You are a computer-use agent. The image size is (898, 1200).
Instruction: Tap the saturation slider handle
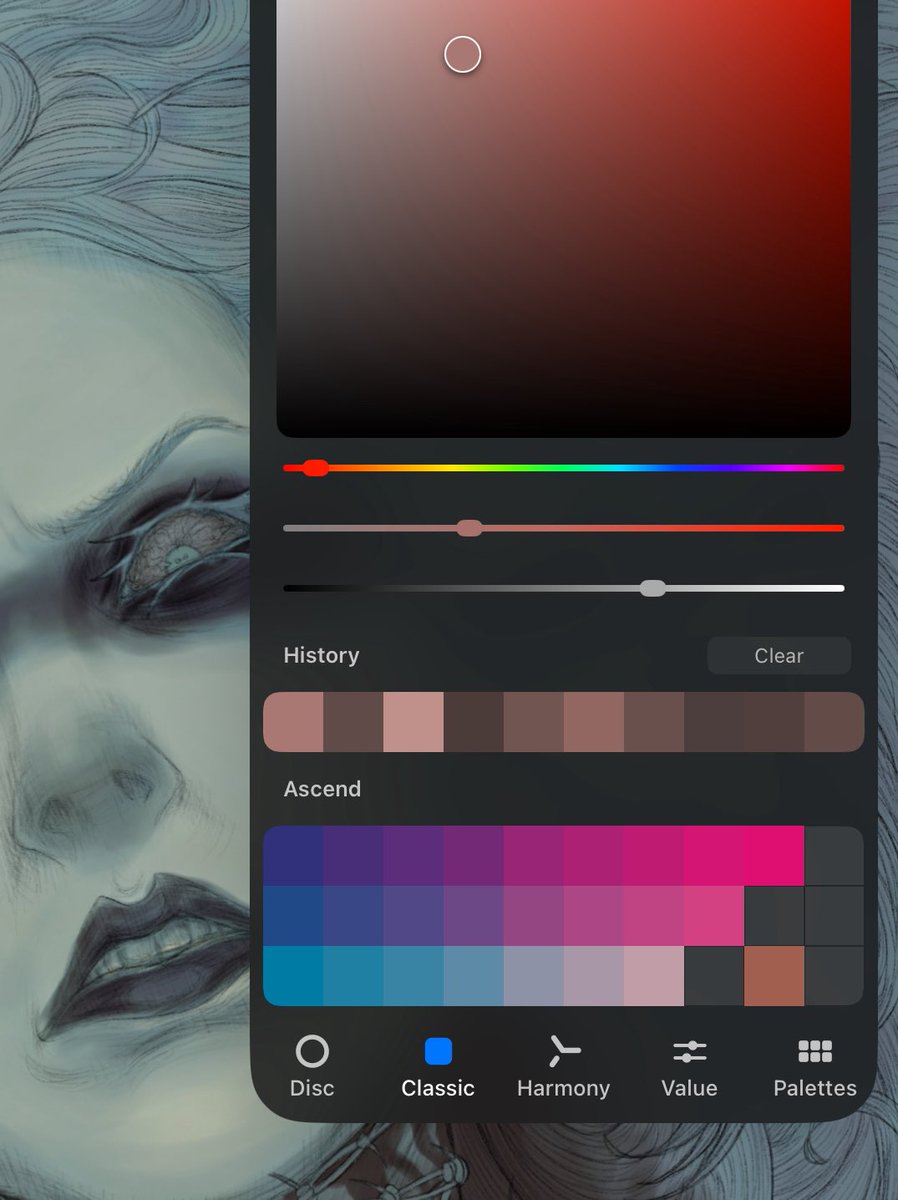(469, 527)
